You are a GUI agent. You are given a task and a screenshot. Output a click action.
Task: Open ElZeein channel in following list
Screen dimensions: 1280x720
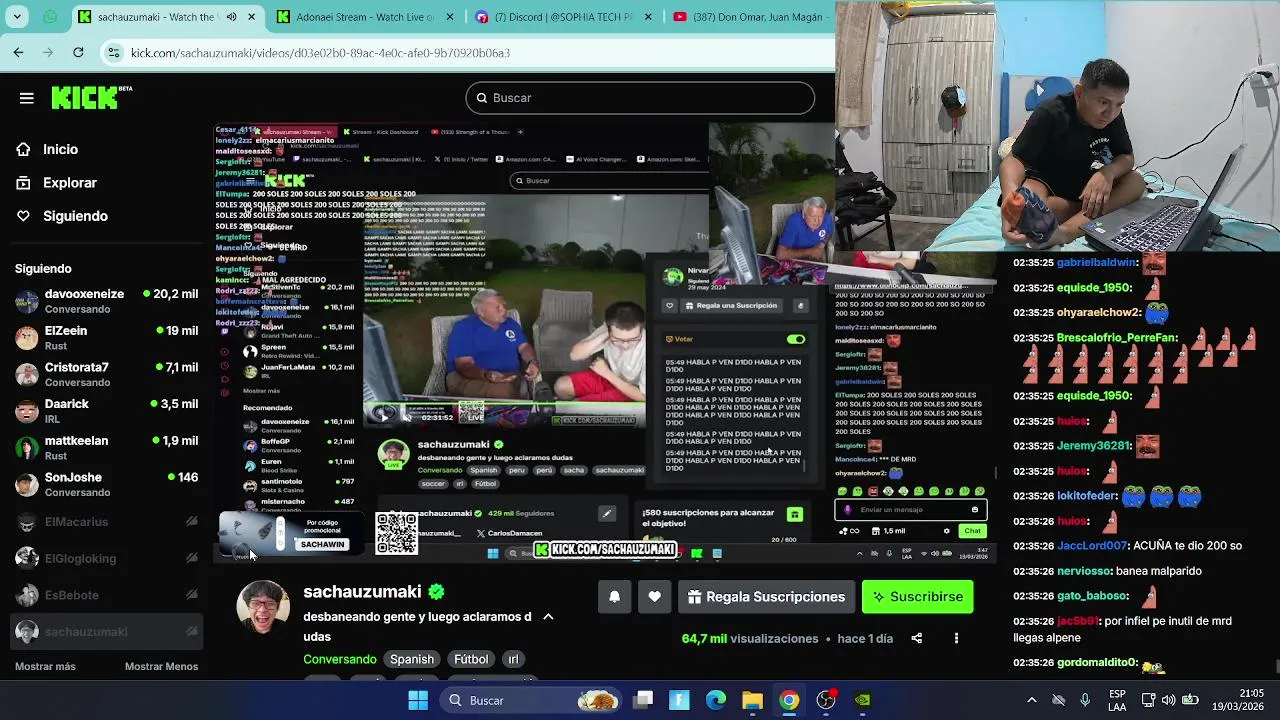[x=106, y=338]
